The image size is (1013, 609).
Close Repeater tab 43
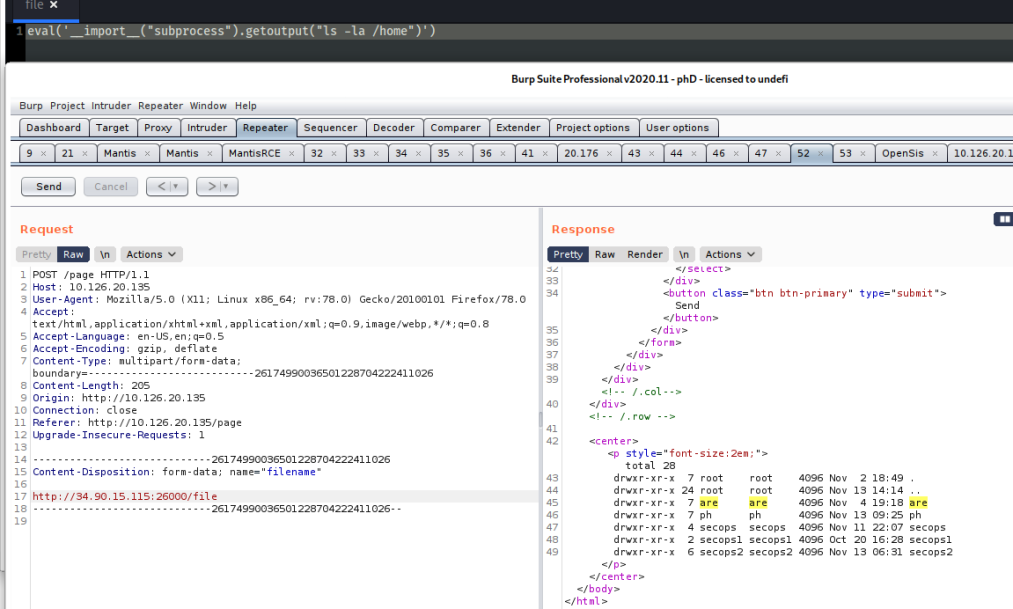[652, 154]
